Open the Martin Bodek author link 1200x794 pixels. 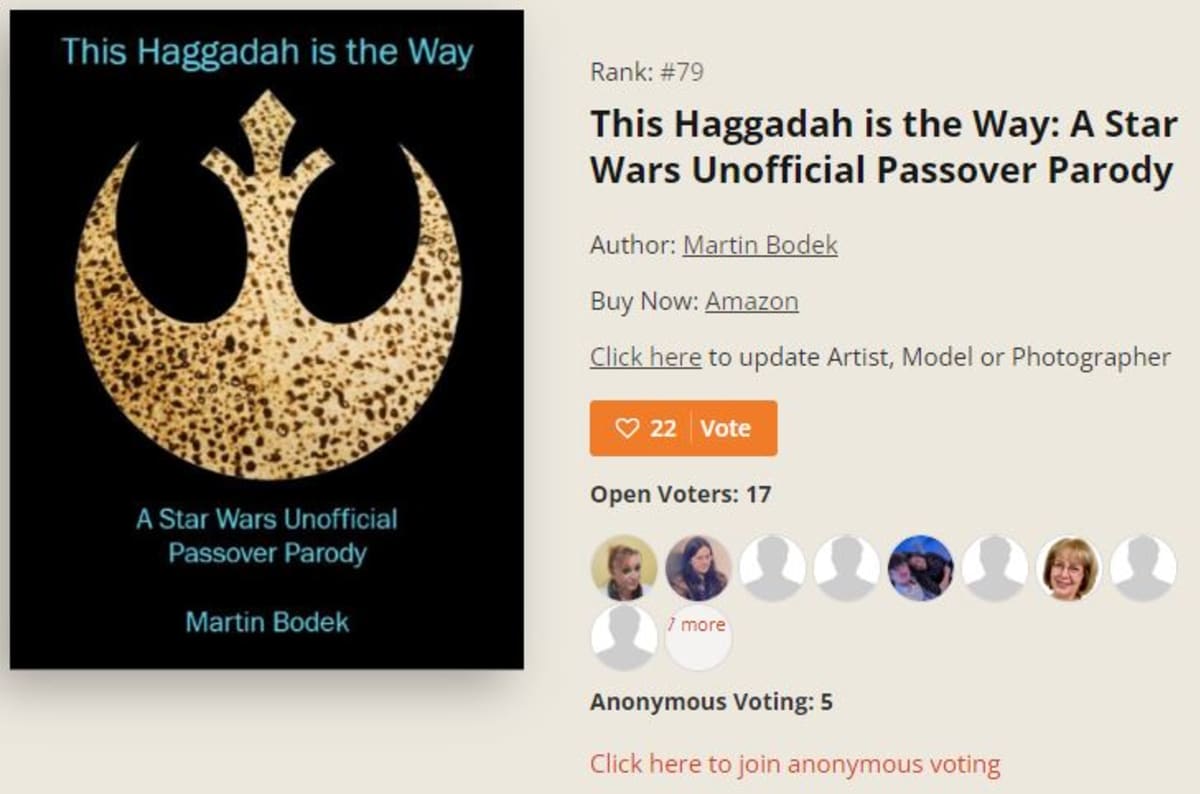[x=760, y=245]
